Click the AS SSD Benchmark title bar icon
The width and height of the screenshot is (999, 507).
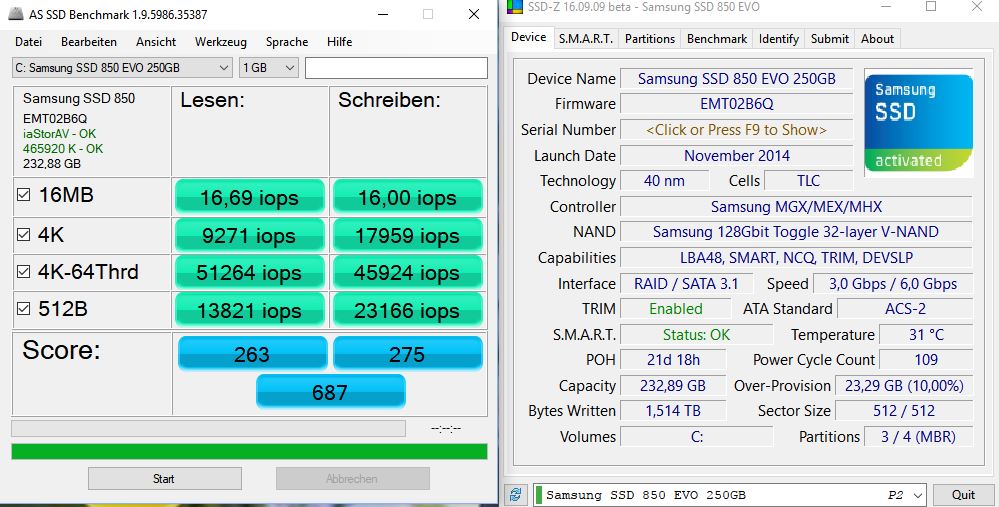[17, 14]
